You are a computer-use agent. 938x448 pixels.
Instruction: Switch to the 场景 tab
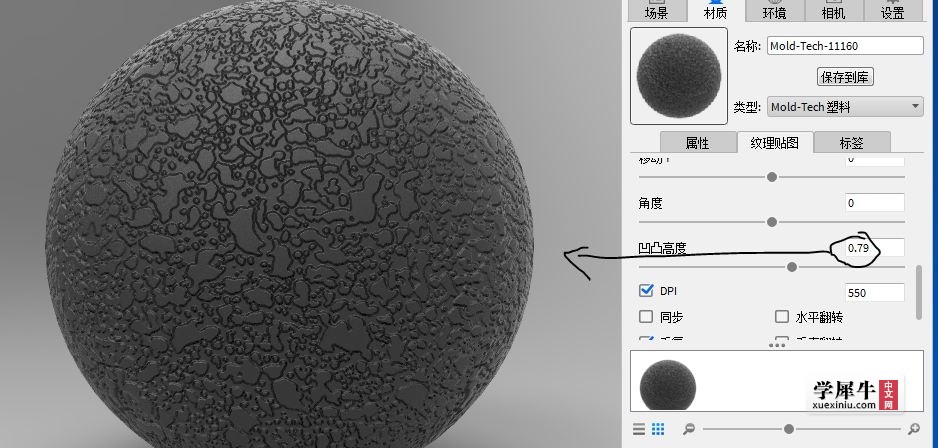pos(656,11)
